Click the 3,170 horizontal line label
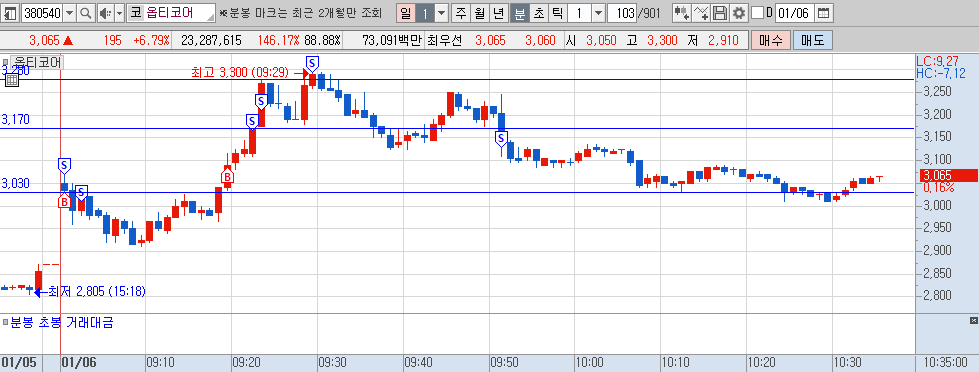 tap(16, 119)
